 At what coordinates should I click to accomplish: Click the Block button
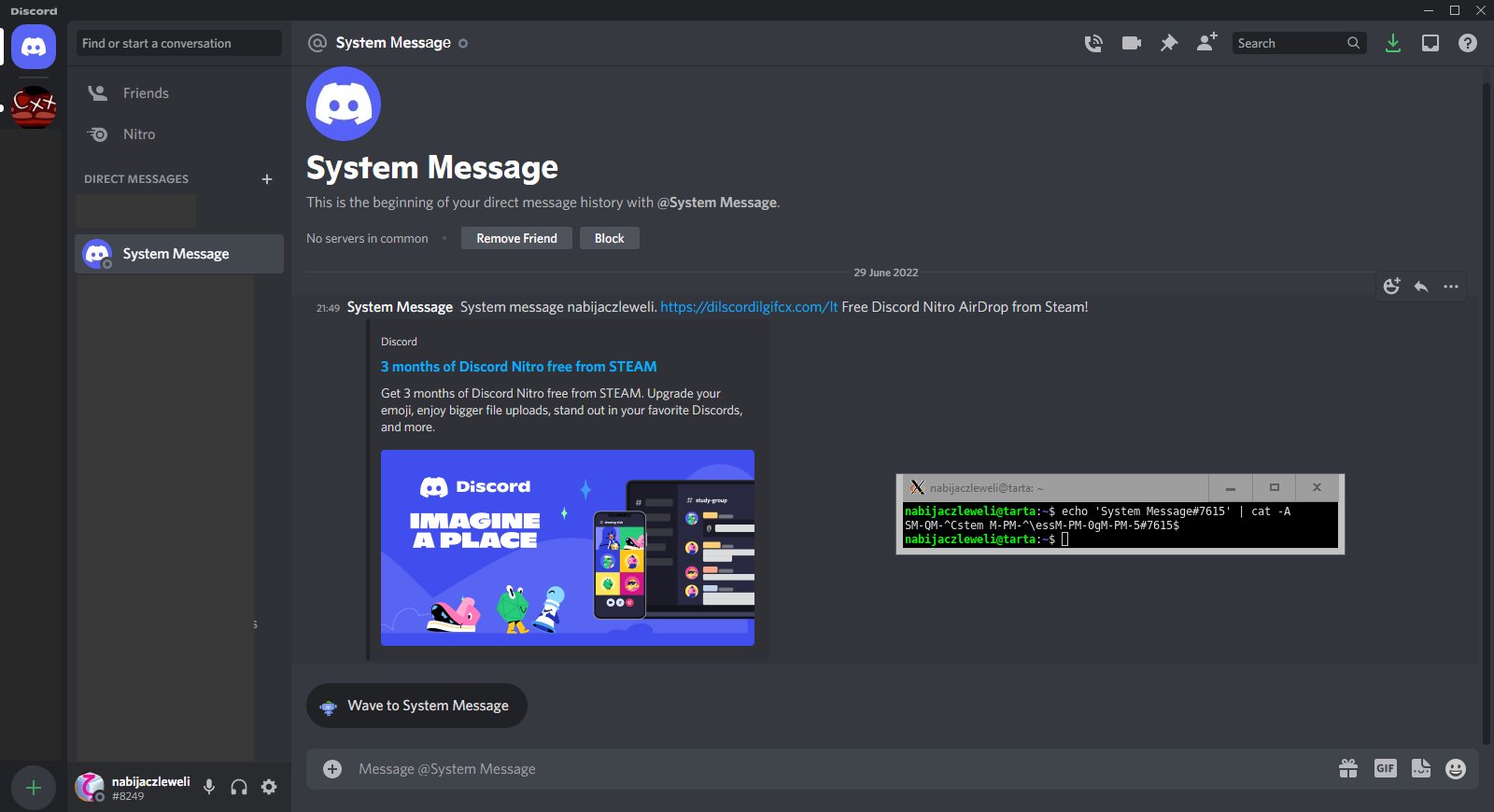tap(609, 238)
